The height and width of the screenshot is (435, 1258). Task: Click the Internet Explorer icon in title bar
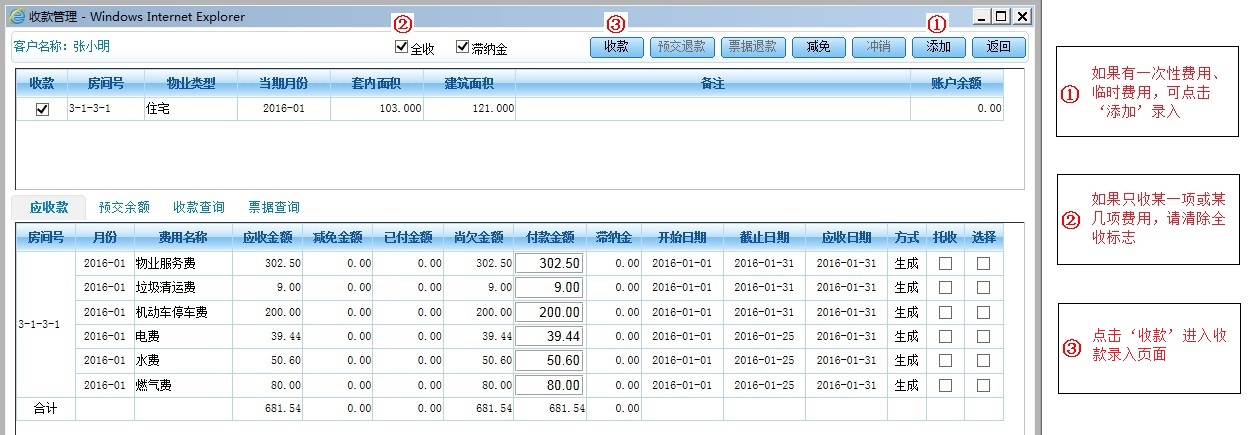tap(16, 16)
